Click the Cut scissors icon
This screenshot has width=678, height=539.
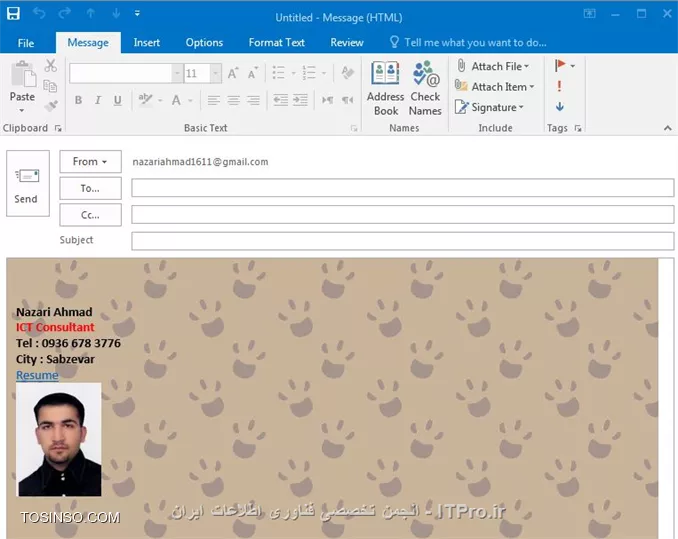(x=51, y=66)
